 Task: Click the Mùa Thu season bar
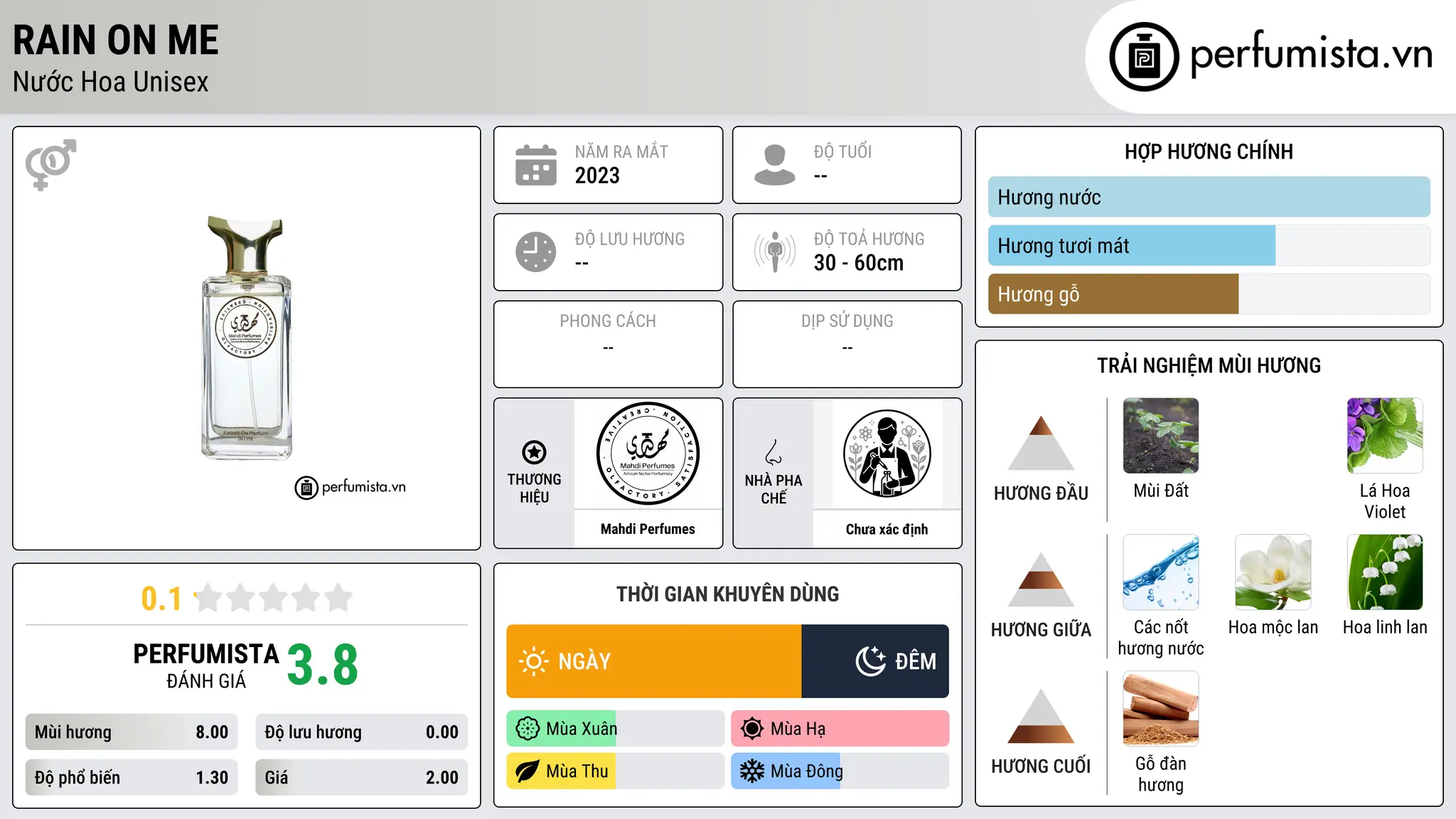click(616, 771)
